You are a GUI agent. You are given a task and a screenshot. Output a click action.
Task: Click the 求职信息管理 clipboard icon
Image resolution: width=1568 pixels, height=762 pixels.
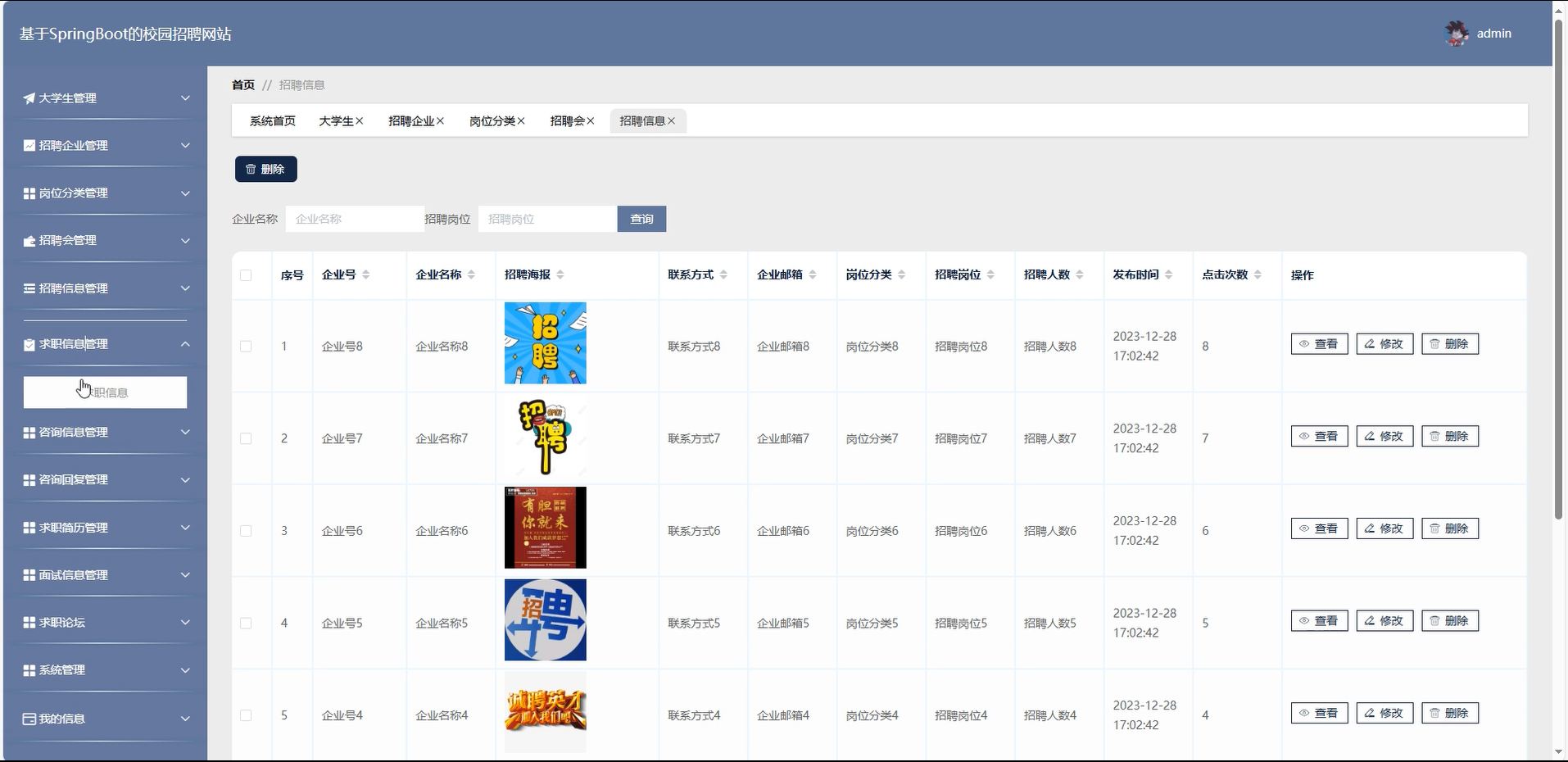tap(29, 344)
